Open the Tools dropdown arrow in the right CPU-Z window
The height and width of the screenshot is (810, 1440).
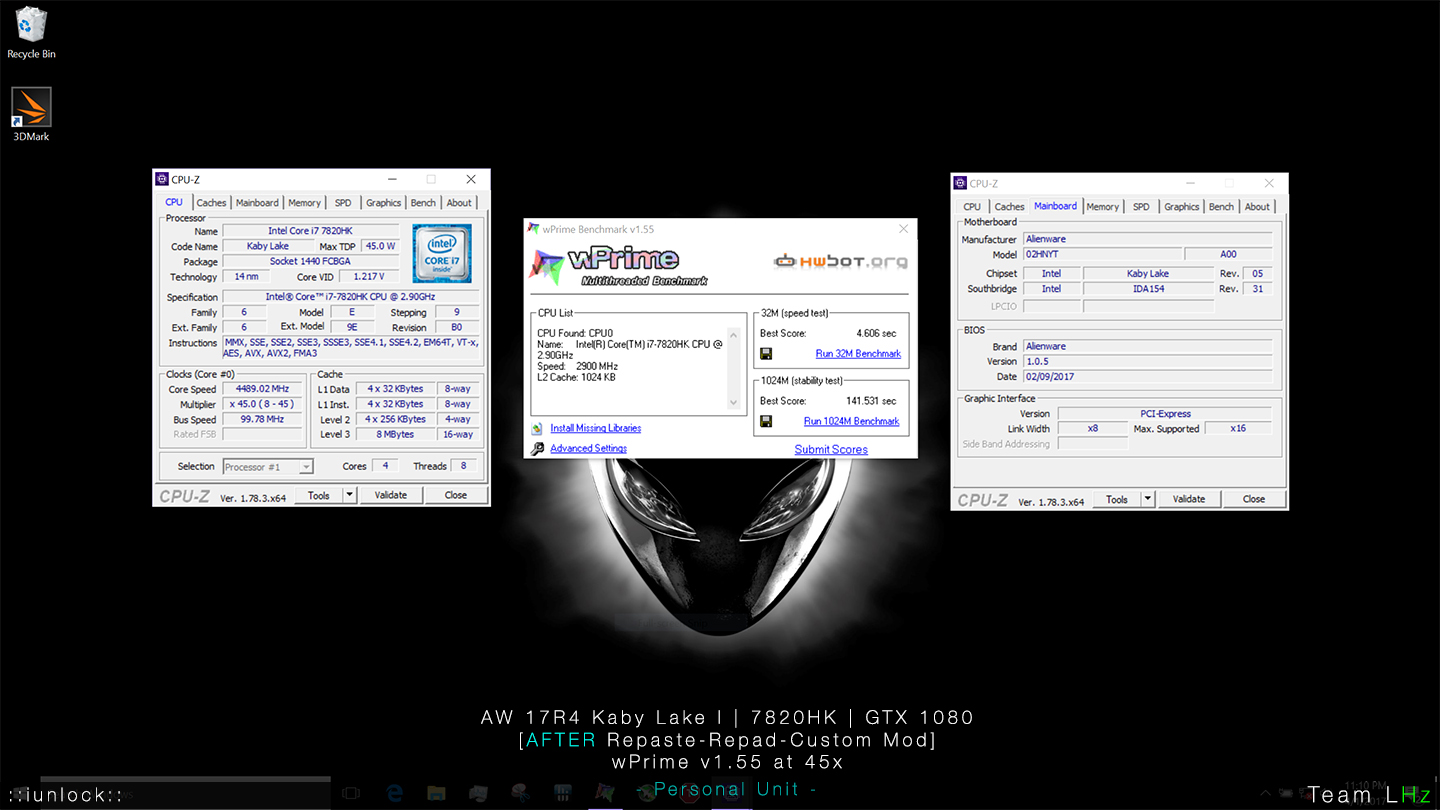point(1148,499)
